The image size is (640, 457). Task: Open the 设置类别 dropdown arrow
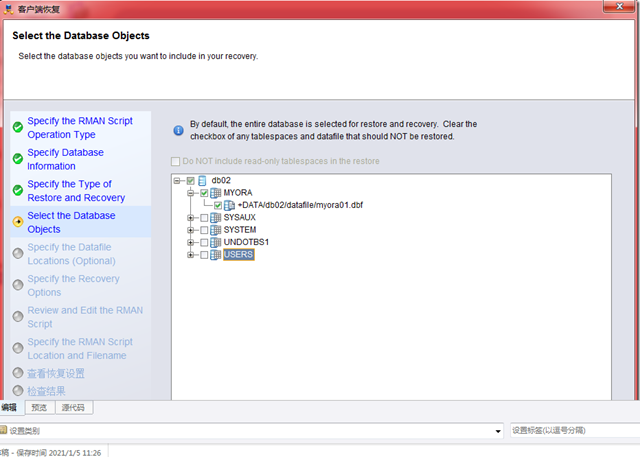[x=498, y=431]
